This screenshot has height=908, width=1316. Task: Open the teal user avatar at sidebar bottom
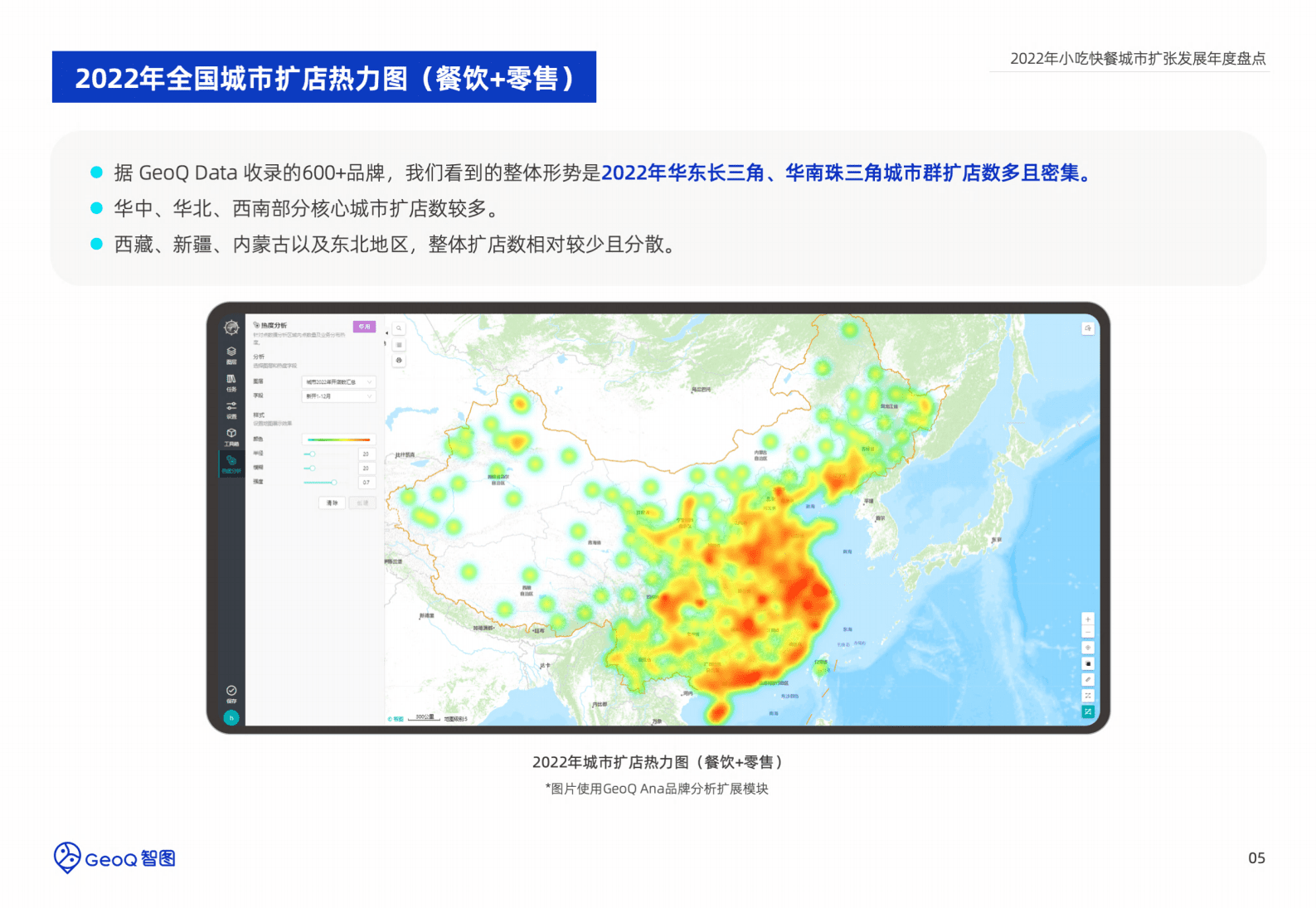tap(231, 718)
